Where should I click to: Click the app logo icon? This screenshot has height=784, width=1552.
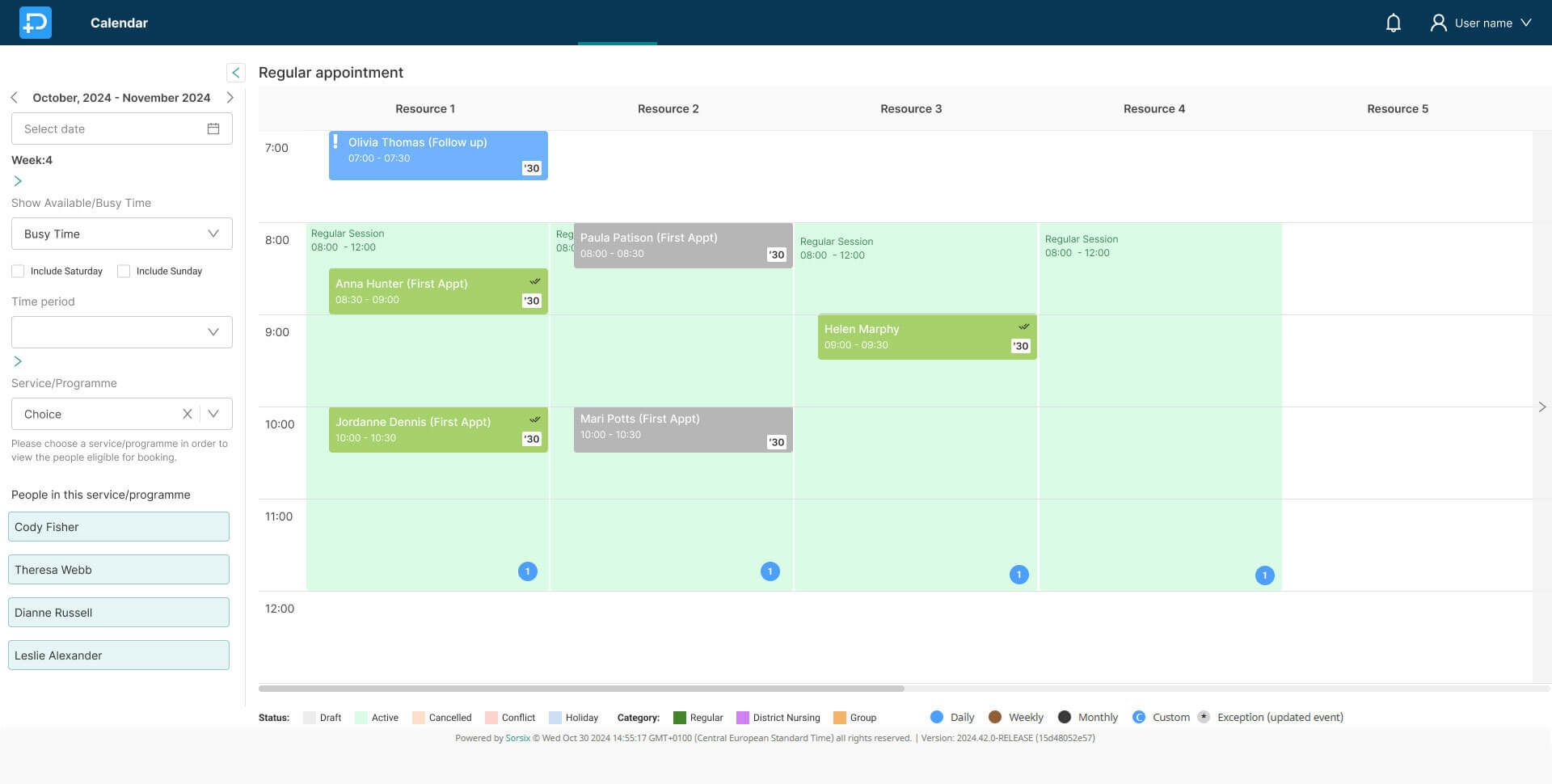[x=36, y=23]
